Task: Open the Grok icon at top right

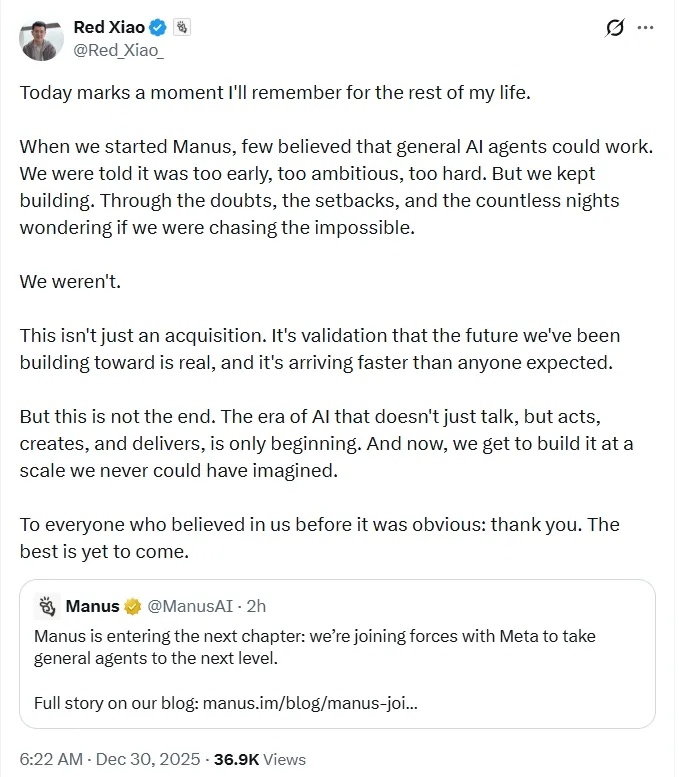Action: pos(616,28)
